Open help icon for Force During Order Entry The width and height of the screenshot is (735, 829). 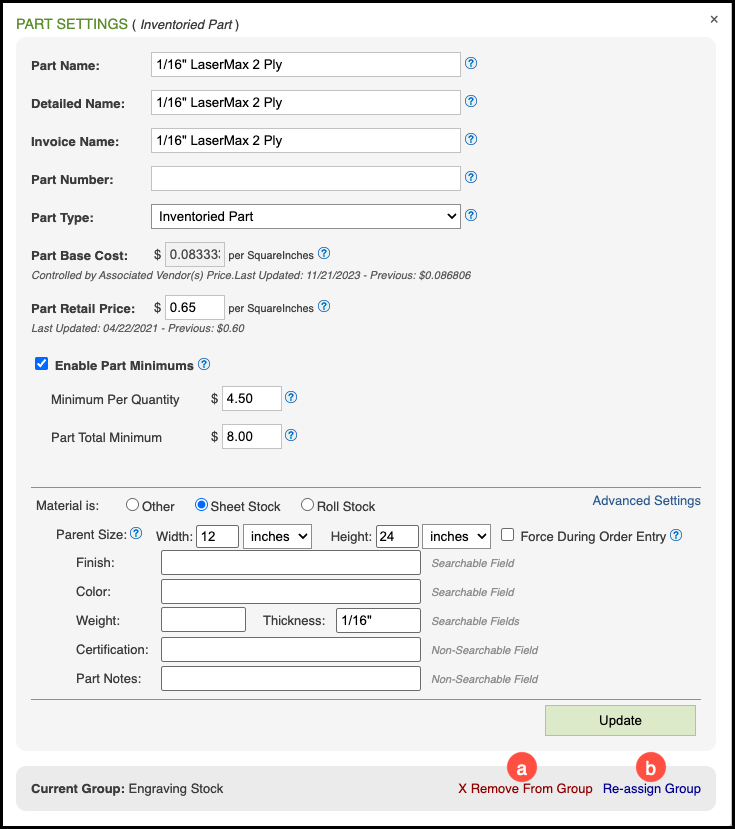(x=676, y=536)
